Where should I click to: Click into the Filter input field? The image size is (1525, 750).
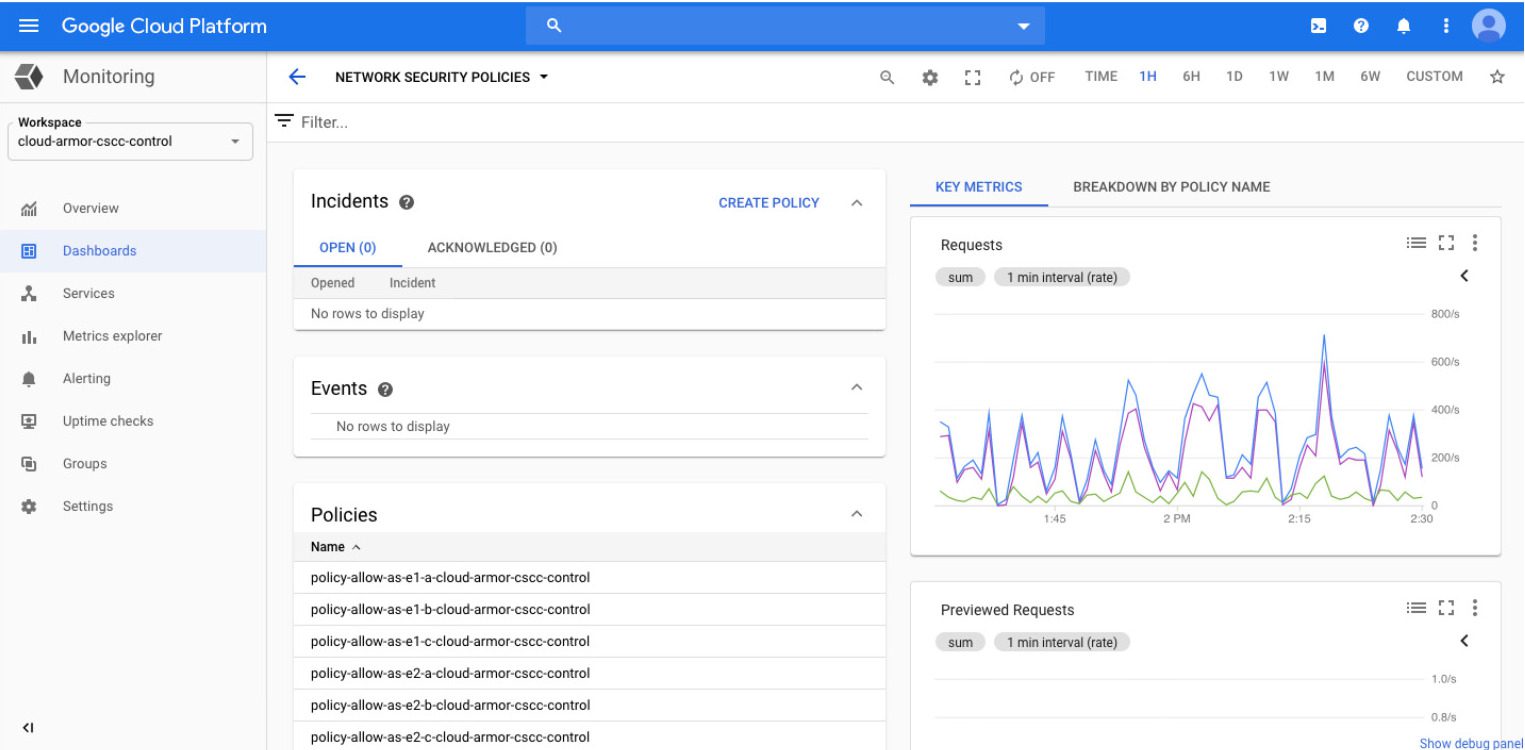pyautogui.click(x=895, y=122)
